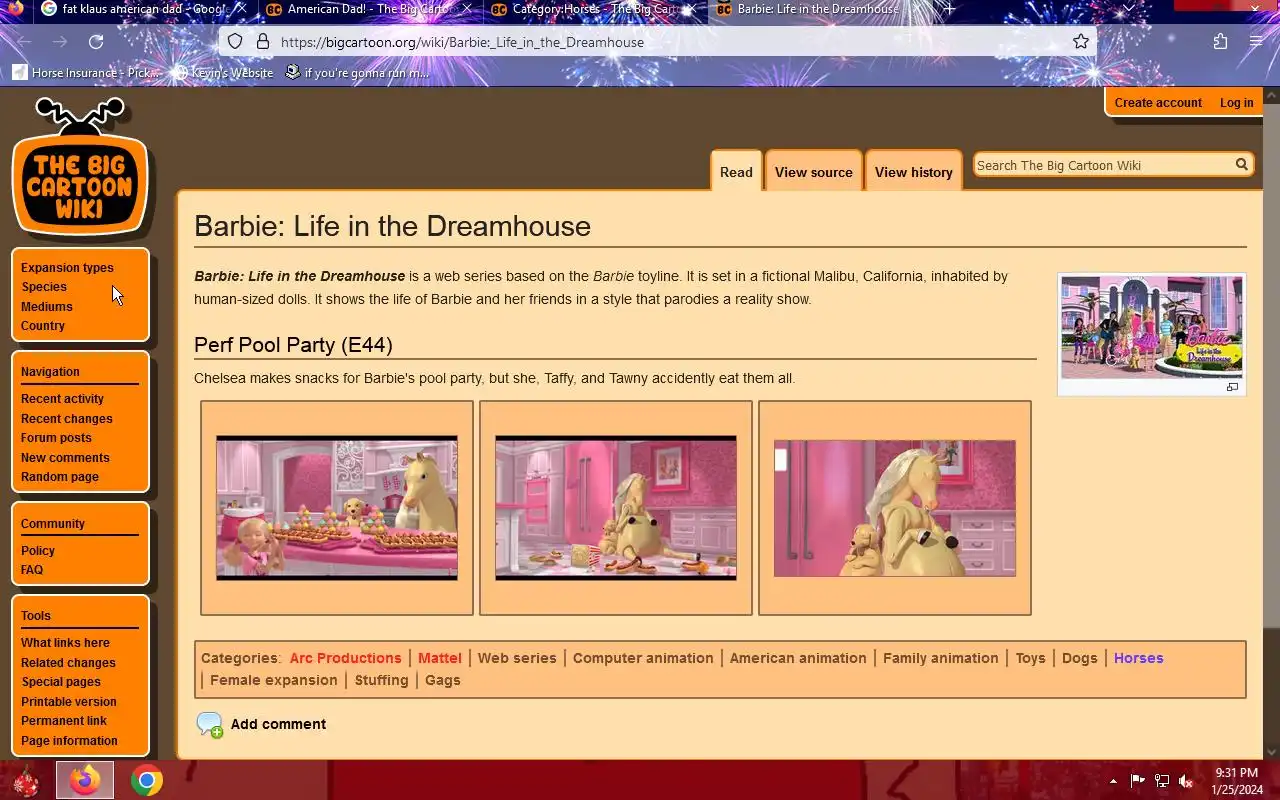Select the Read tab

pyautogui.click(x=736, y=172)
